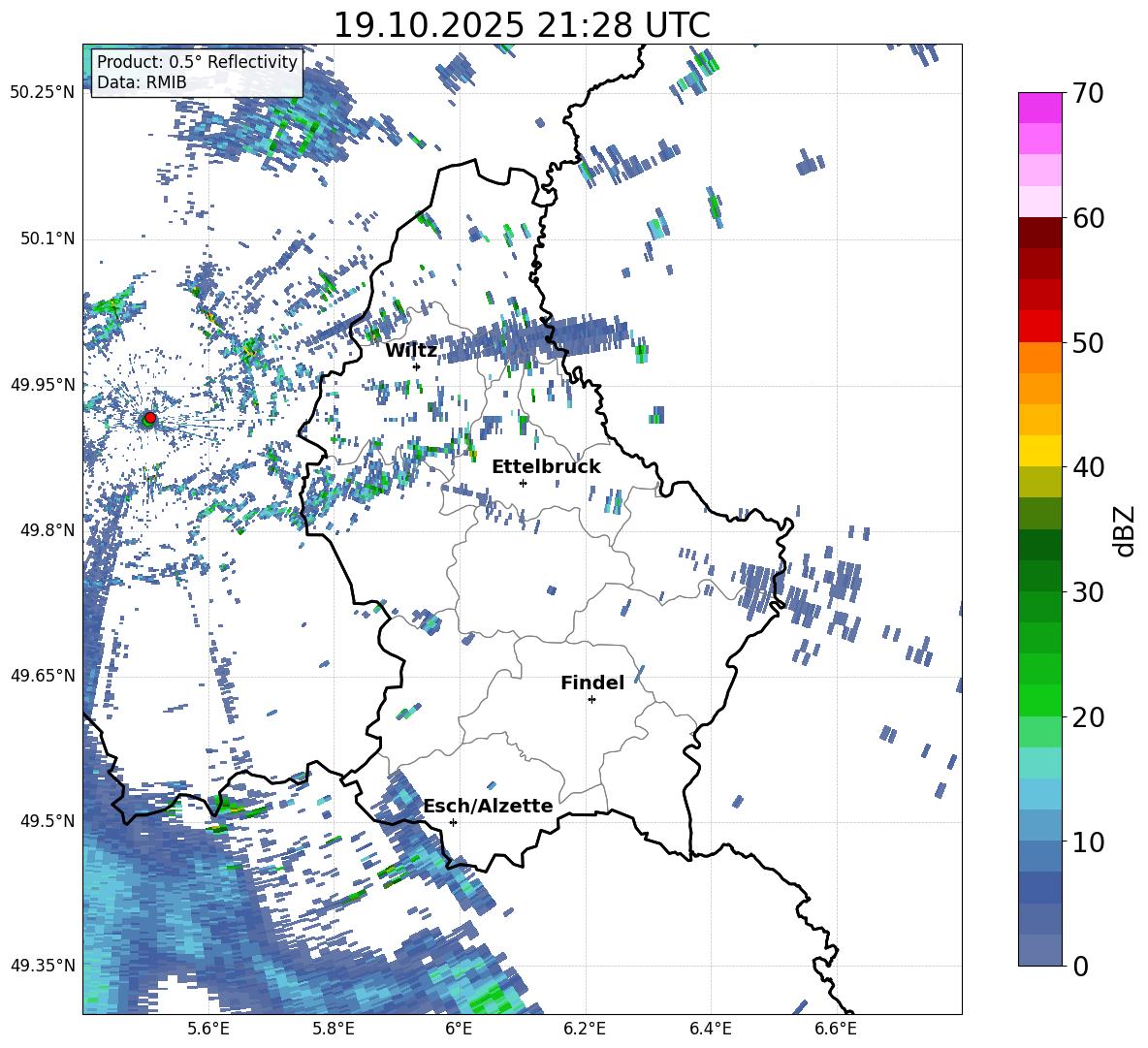
Task: Click the 40 tick on colorbar
Action: 1087,467
